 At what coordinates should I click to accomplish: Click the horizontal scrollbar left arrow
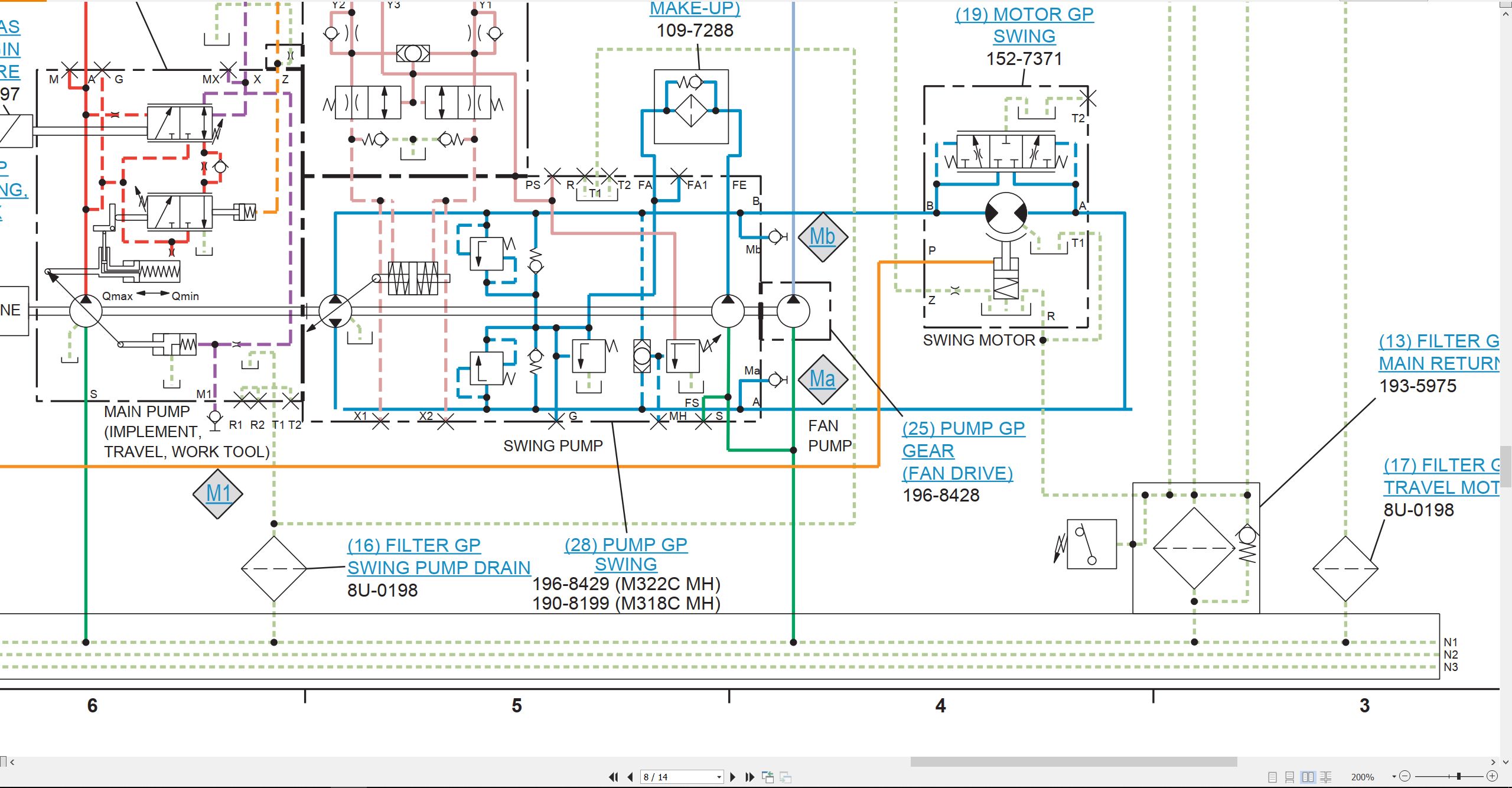pyautogui.click(x=12, y=762)
